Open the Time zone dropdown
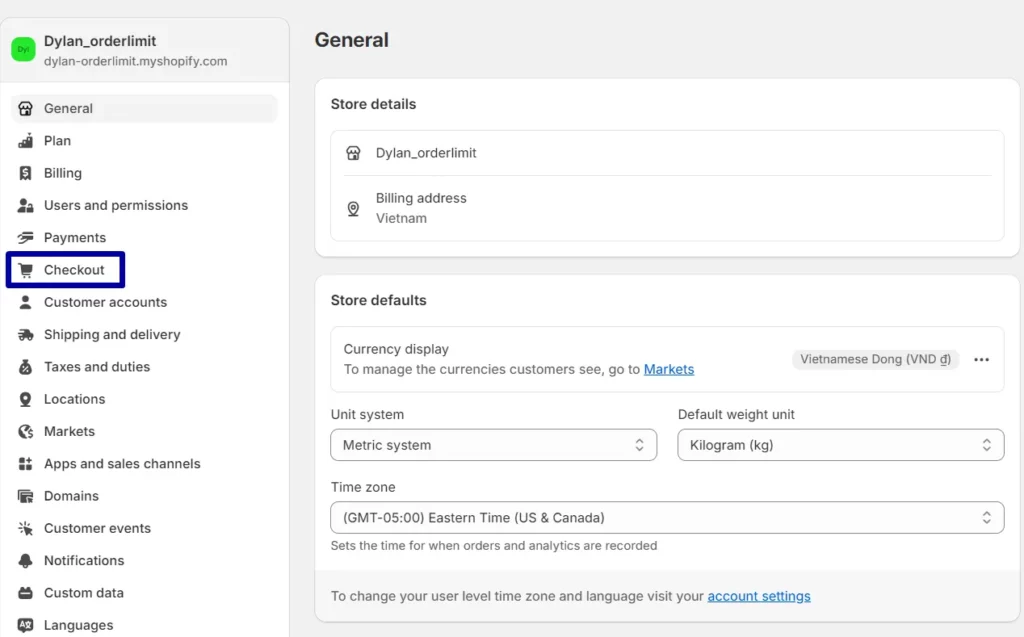1024x637 pixels. (x=667, y=517)
